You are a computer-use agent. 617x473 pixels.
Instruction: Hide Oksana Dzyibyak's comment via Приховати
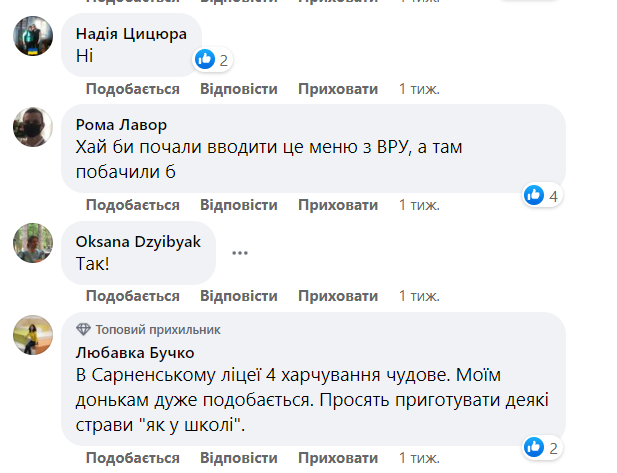[x=338, y=296]
